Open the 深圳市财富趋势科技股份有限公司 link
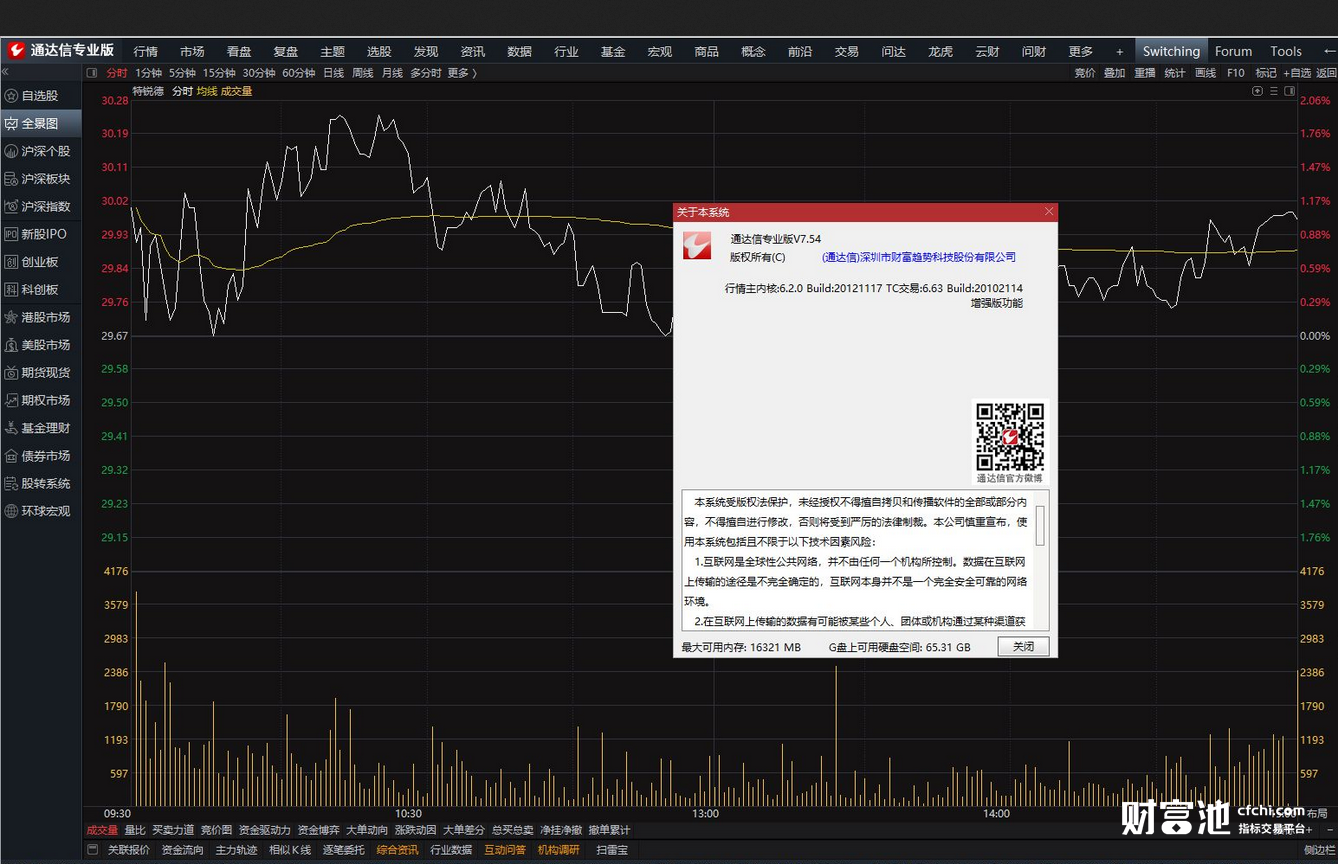Viewport: 1338px width, 864px height. tap(918, 257)
